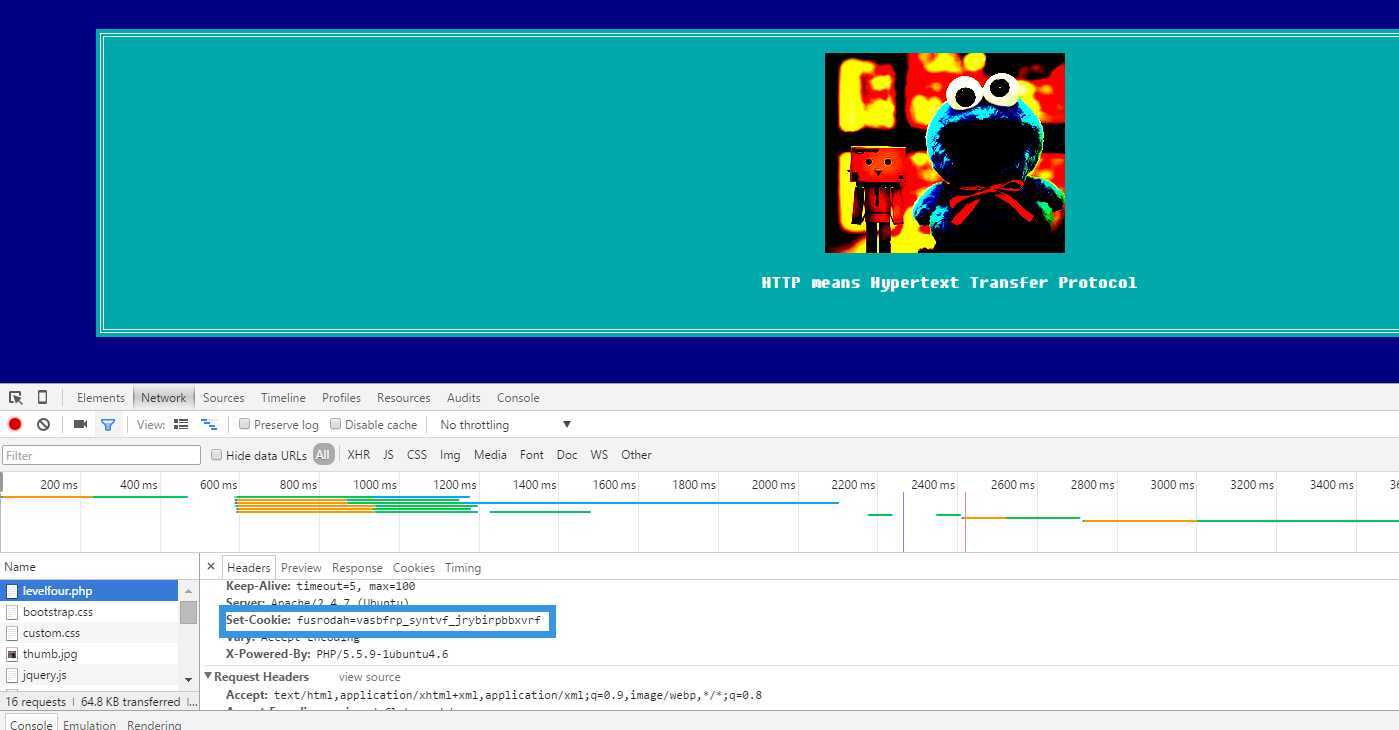Open the Timeline panel tab
1399x730 pixels.
click(x=283, y=397)
